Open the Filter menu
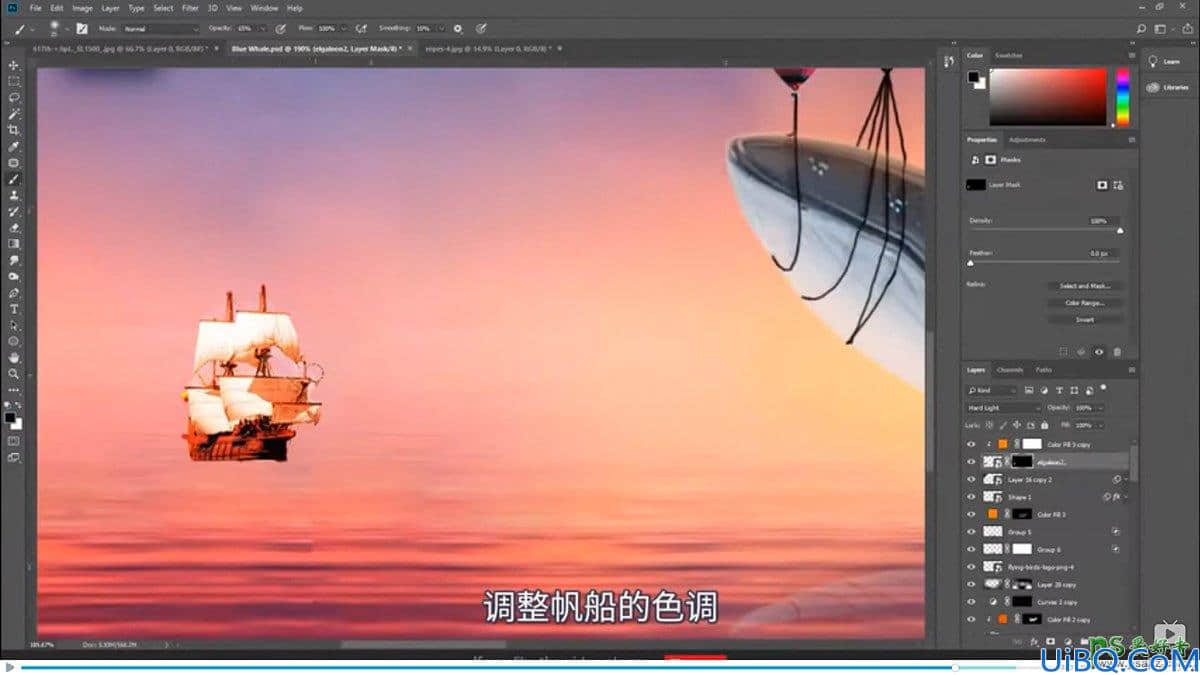The width and height of the screenshot is (1200, 675). pos(190,8)
